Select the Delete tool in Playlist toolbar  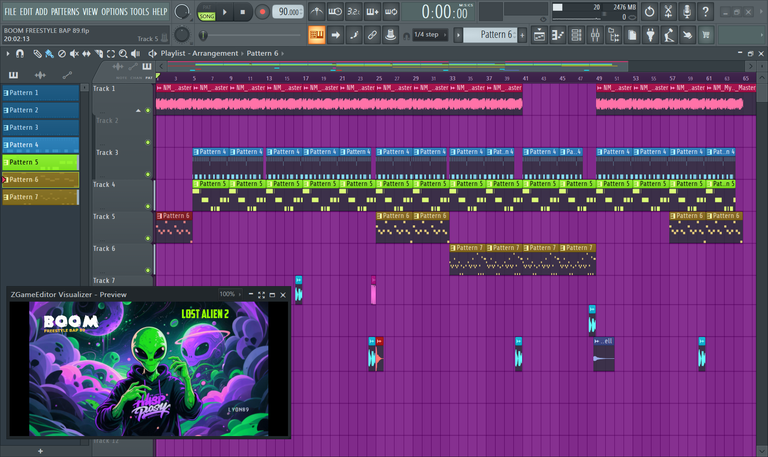click(x=62, y=53)
